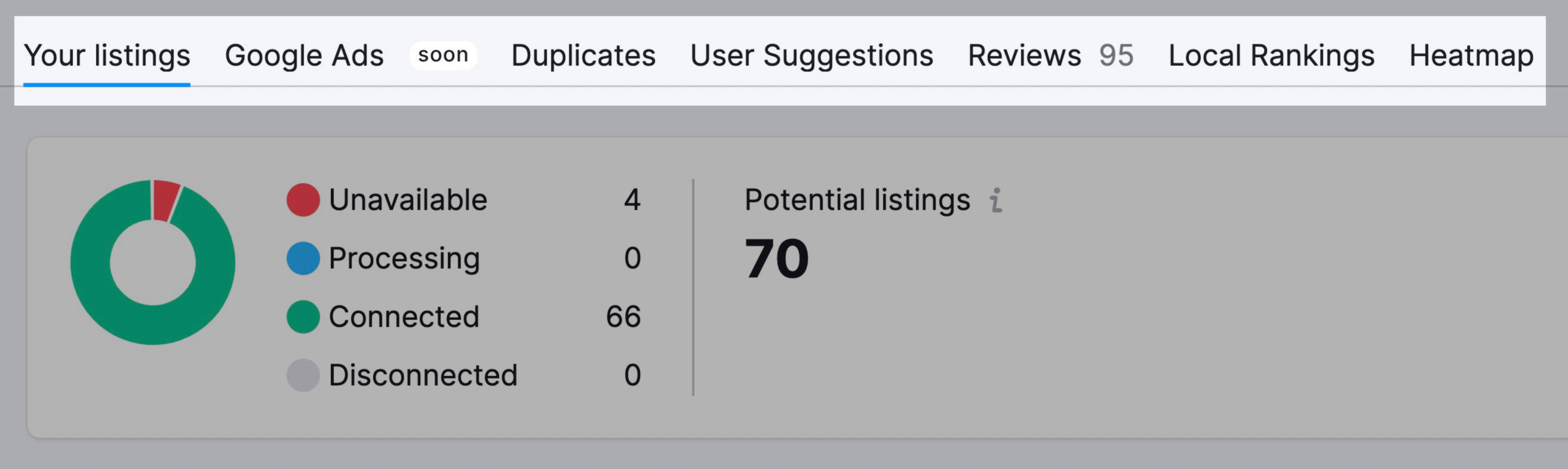1568x469 pixels.
Task: Click the blue Processing legend dot
Action: point(303,257)
